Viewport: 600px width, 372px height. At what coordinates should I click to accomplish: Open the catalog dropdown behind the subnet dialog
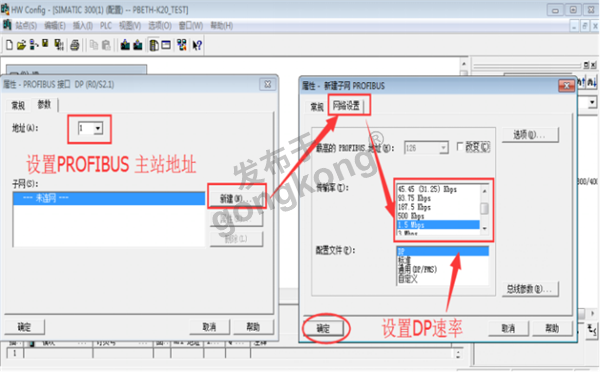click(x=592, y=102)
